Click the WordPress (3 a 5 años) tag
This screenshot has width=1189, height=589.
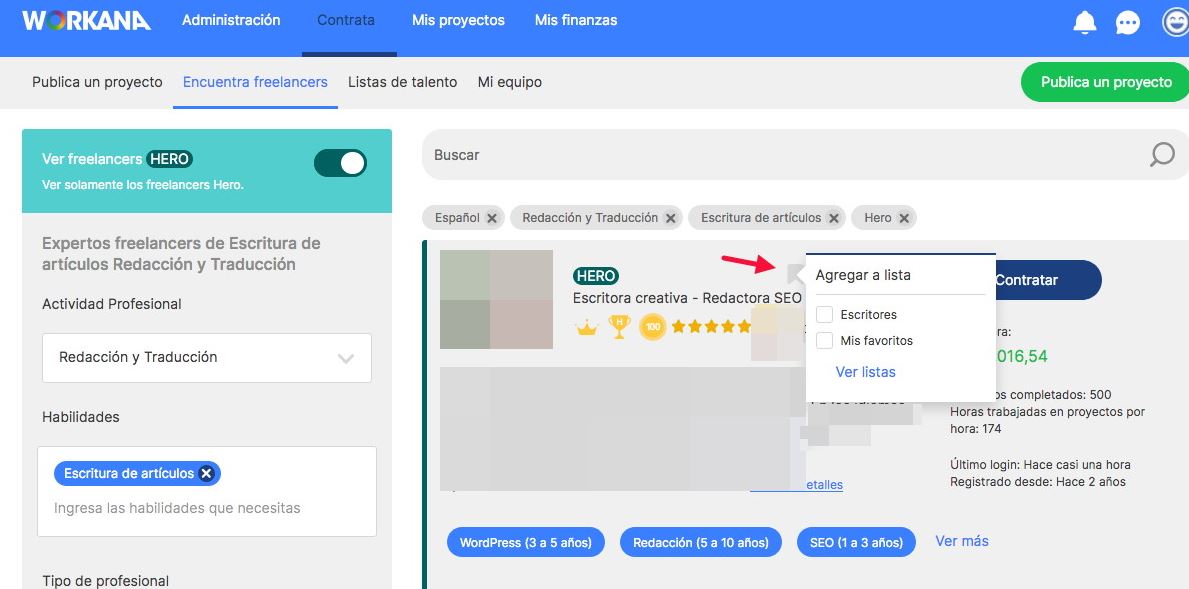[x=525, y=543]
